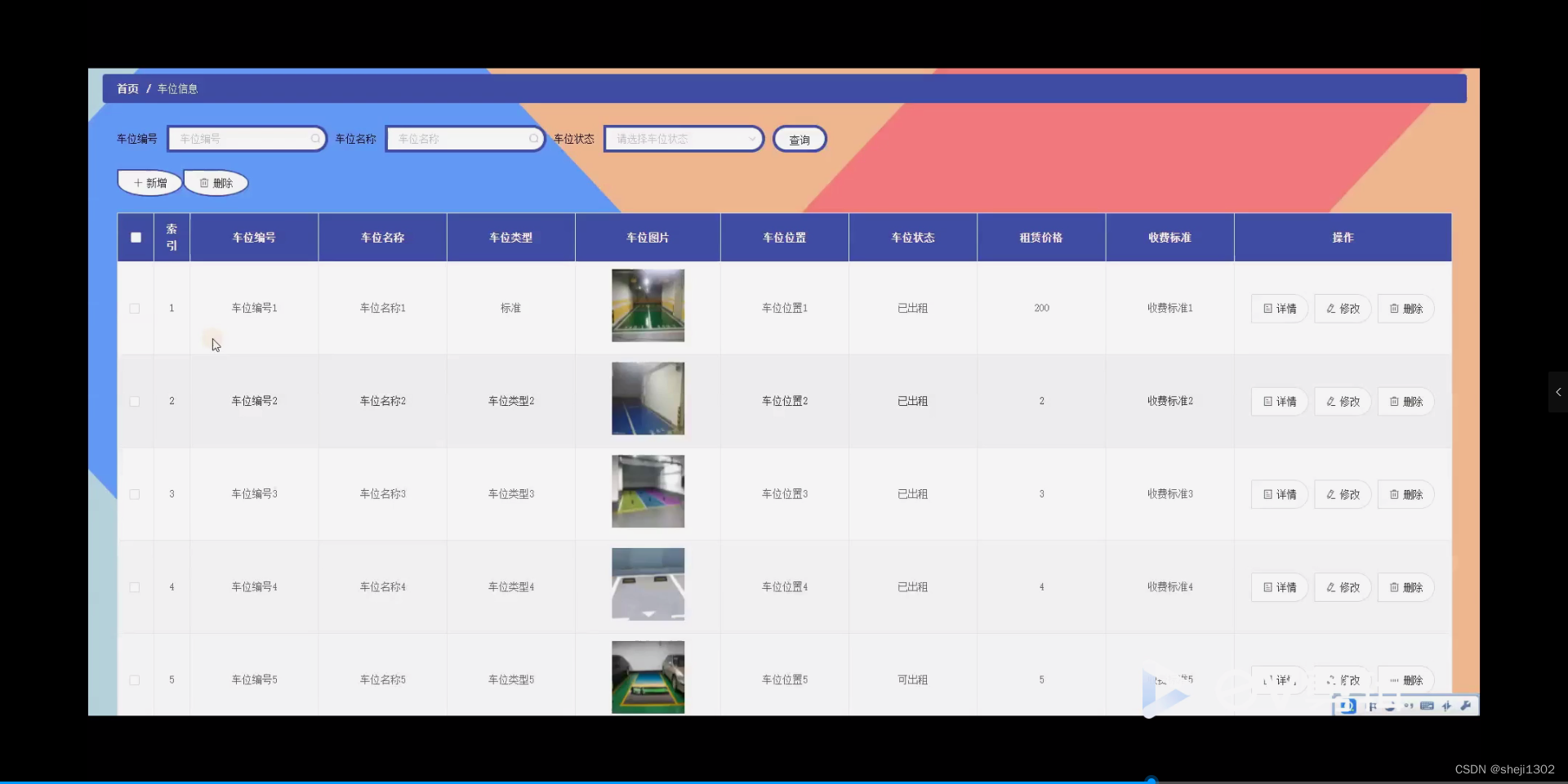This screenshot has width=1568, height=784.
Task: Select the 车位信息 breadcrumb item
Action: coord(177,88)
